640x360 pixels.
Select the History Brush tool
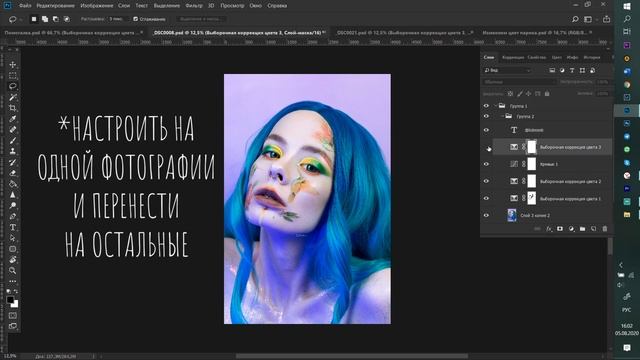point(13,162)
